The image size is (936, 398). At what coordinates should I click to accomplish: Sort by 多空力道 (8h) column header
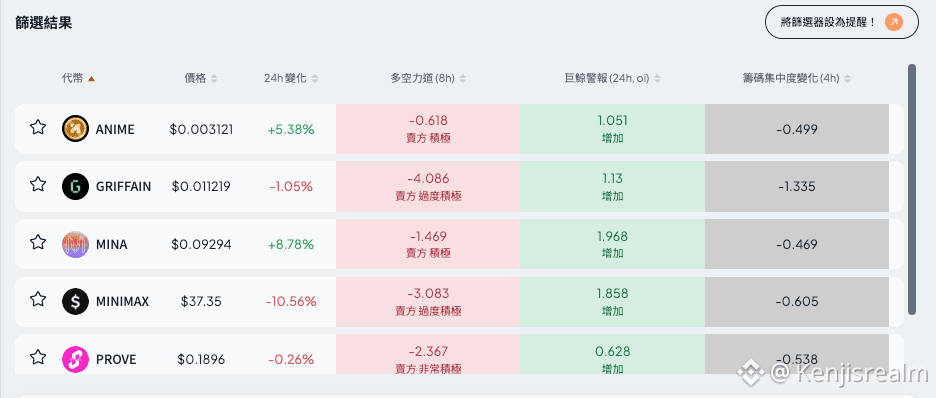point(428,78)
